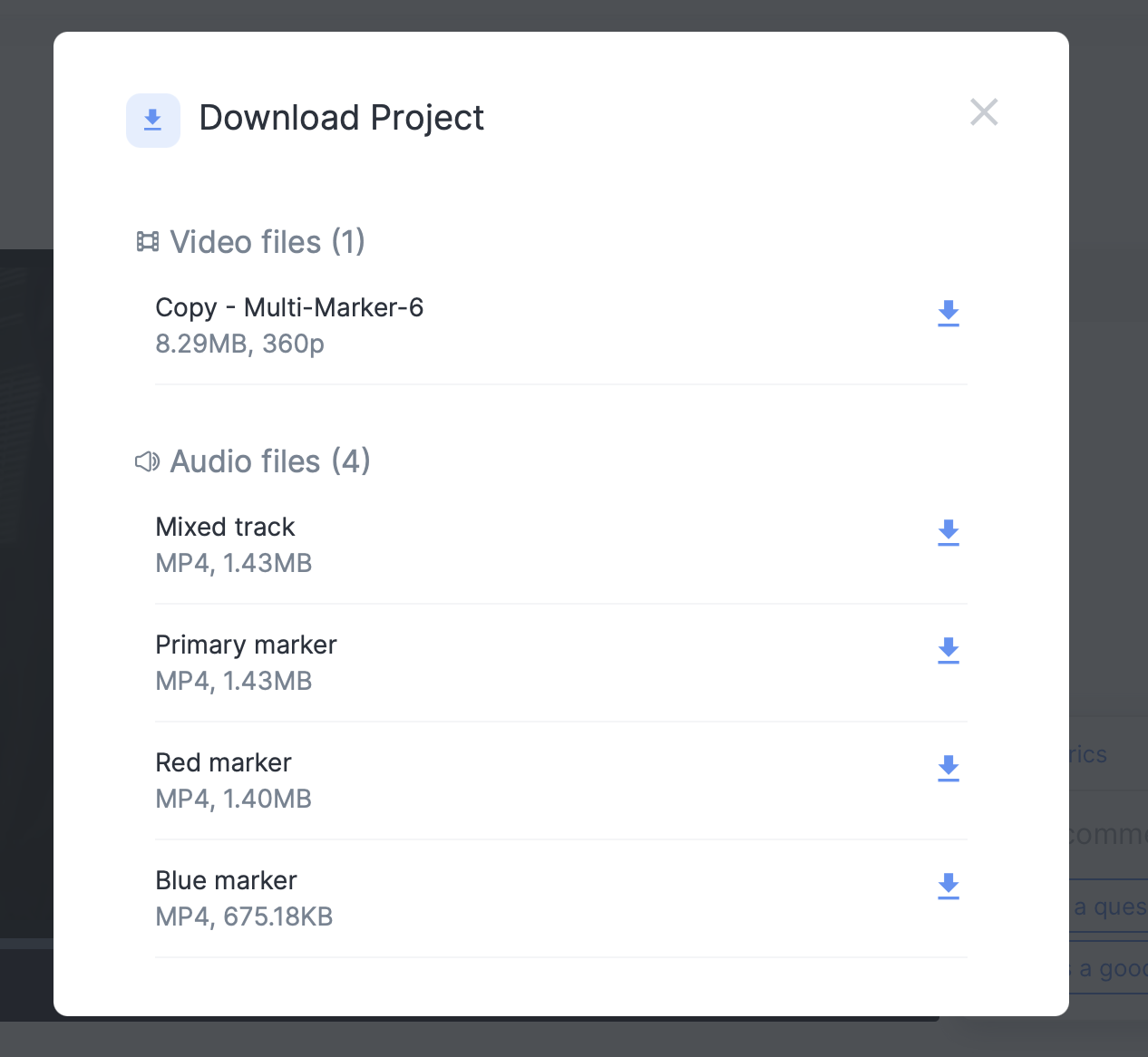Click the 8.29MB, 360p video details
The width and height of the screenshot is (1148, 1057).
(239, 344)
